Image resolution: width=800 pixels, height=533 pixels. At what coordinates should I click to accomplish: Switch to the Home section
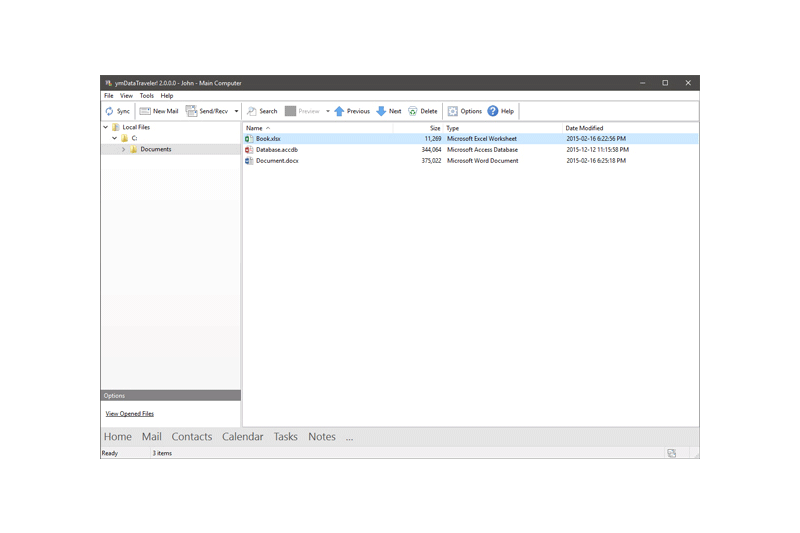pos(118,437)
